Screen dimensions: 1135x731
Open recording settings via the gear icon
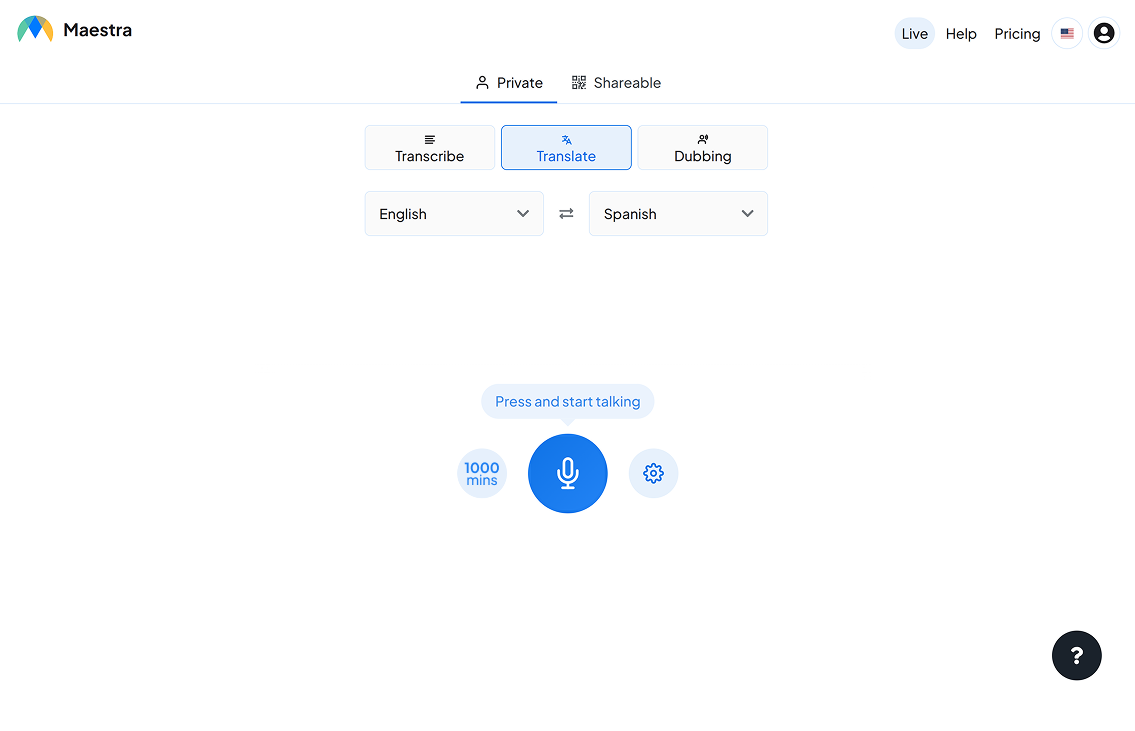point(653,473)
